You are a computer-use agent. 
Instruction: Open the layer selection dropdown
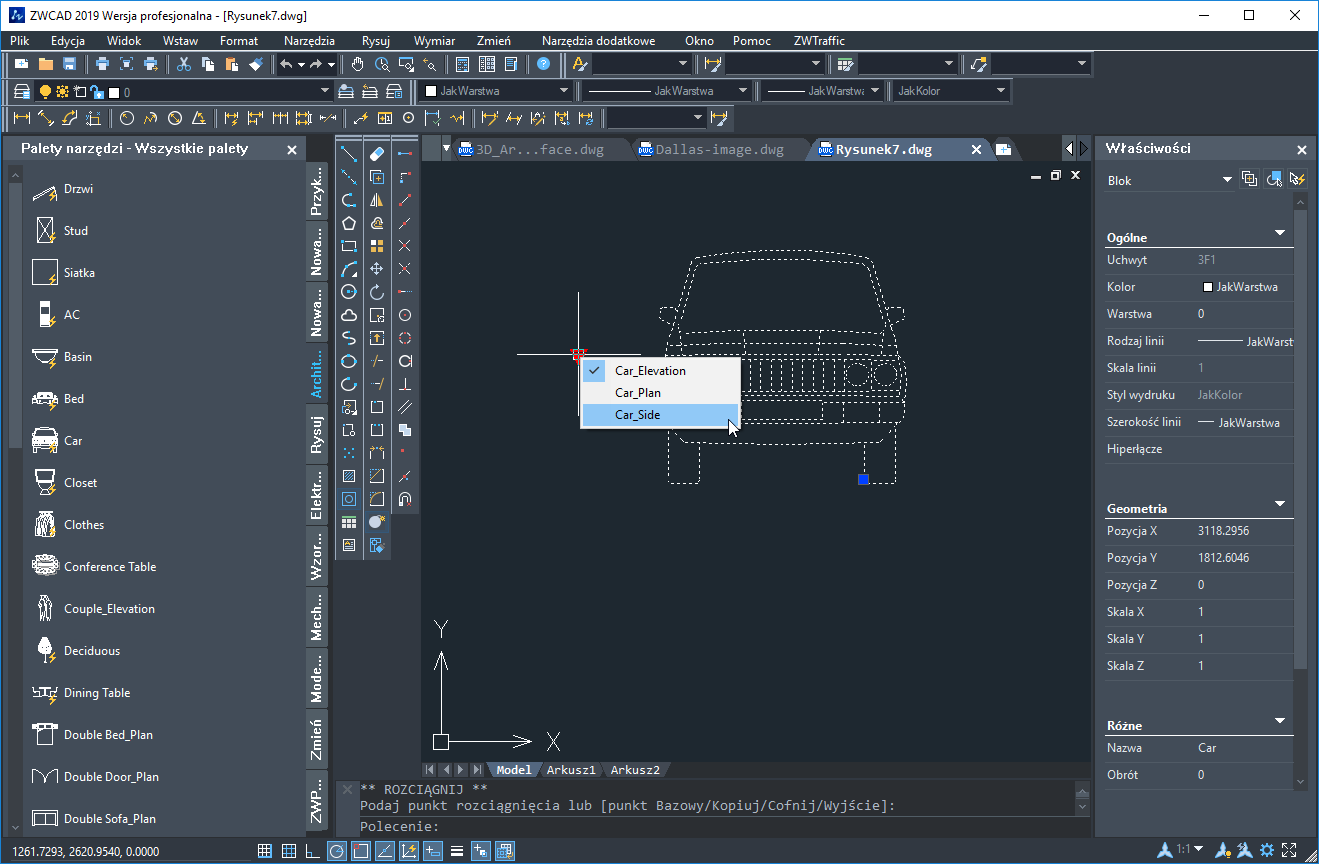click(x=324, y=92)
